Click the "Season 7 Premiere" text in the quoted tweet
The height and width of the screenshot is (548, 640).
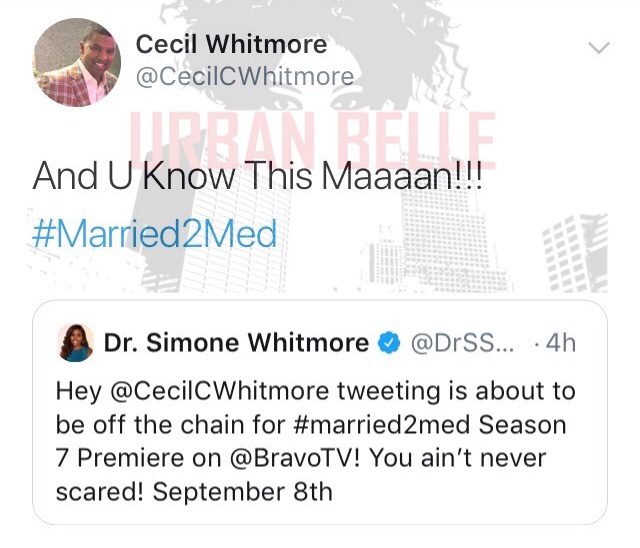(x=311, y=441)
